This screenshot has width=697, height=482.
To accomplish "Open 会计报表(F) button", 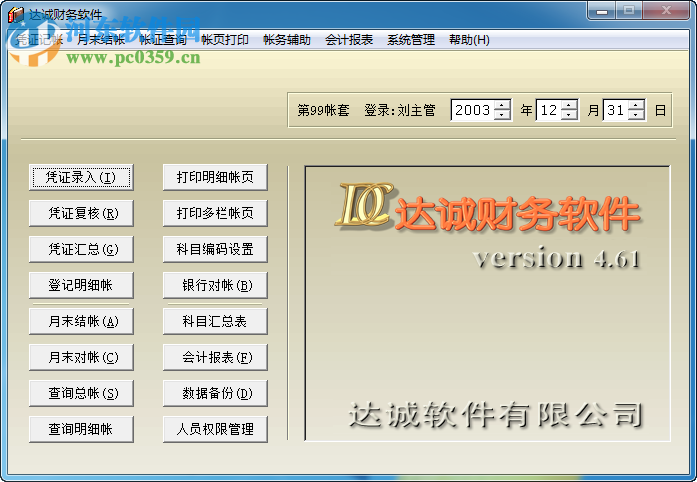I will coord(215,357).
